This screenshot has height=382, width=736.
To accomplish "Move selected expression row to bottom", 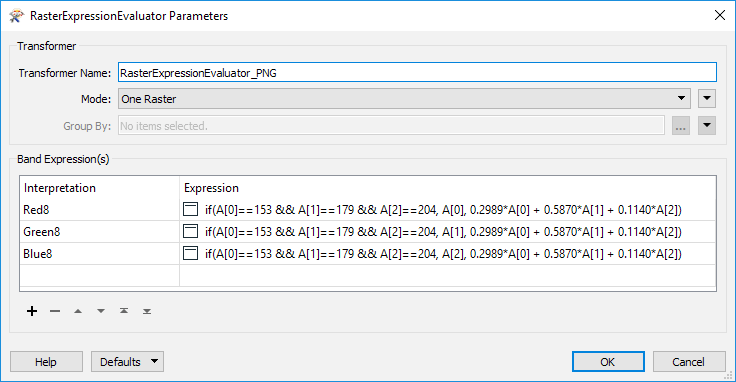I will (x=147, y=311).
